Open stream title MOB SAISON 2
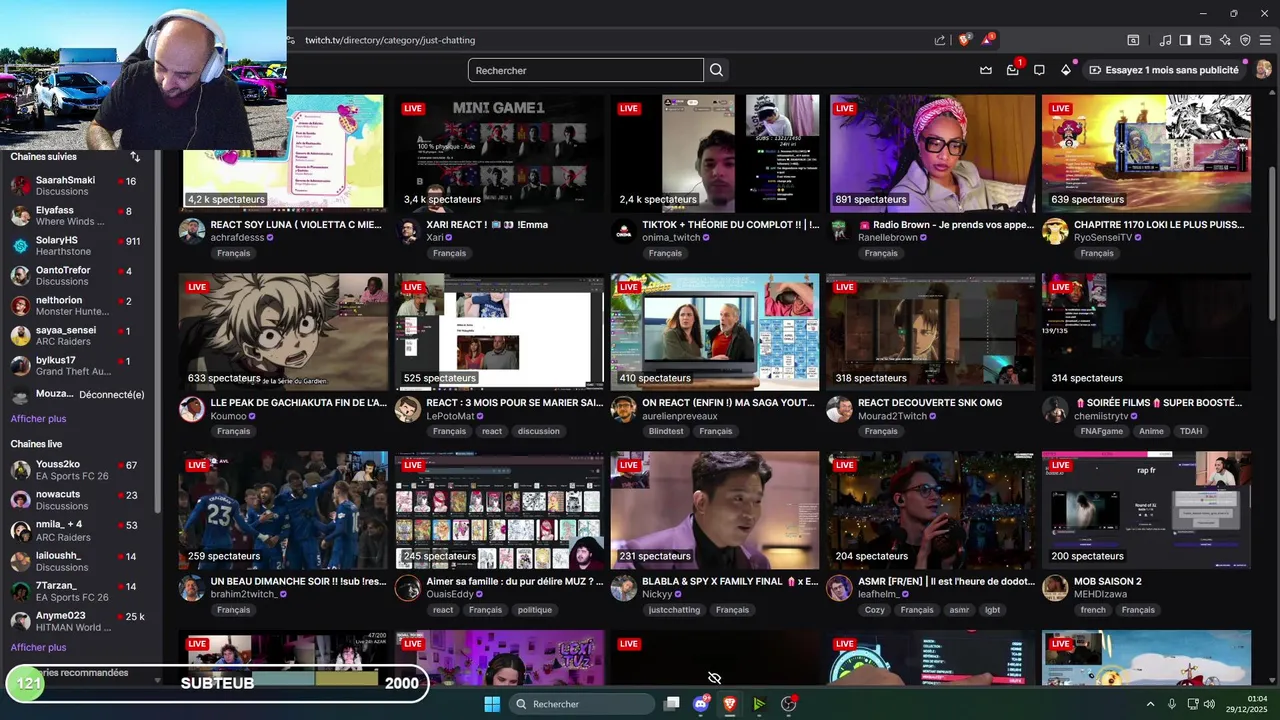Image resolution: width=1280 pixels, height=720 pixels. 1108,581
